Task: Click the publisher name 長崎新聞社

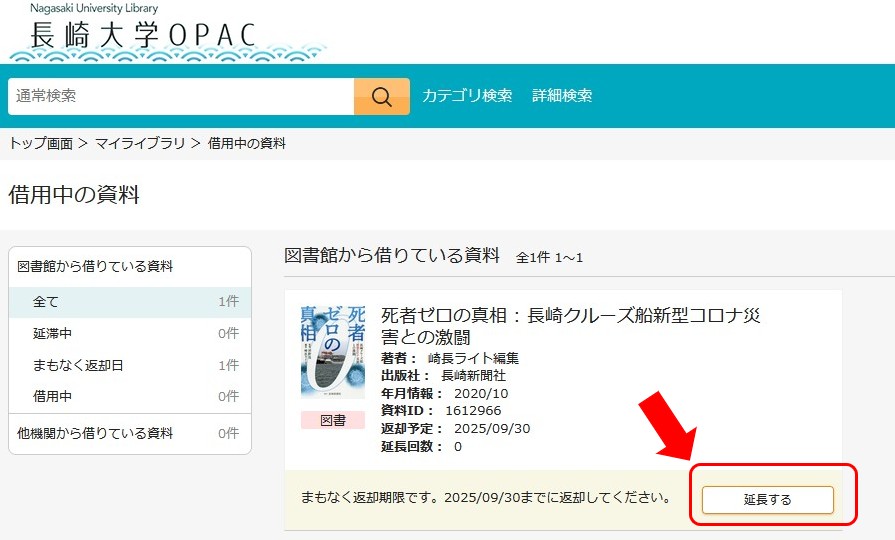Action: coord(473,376)
